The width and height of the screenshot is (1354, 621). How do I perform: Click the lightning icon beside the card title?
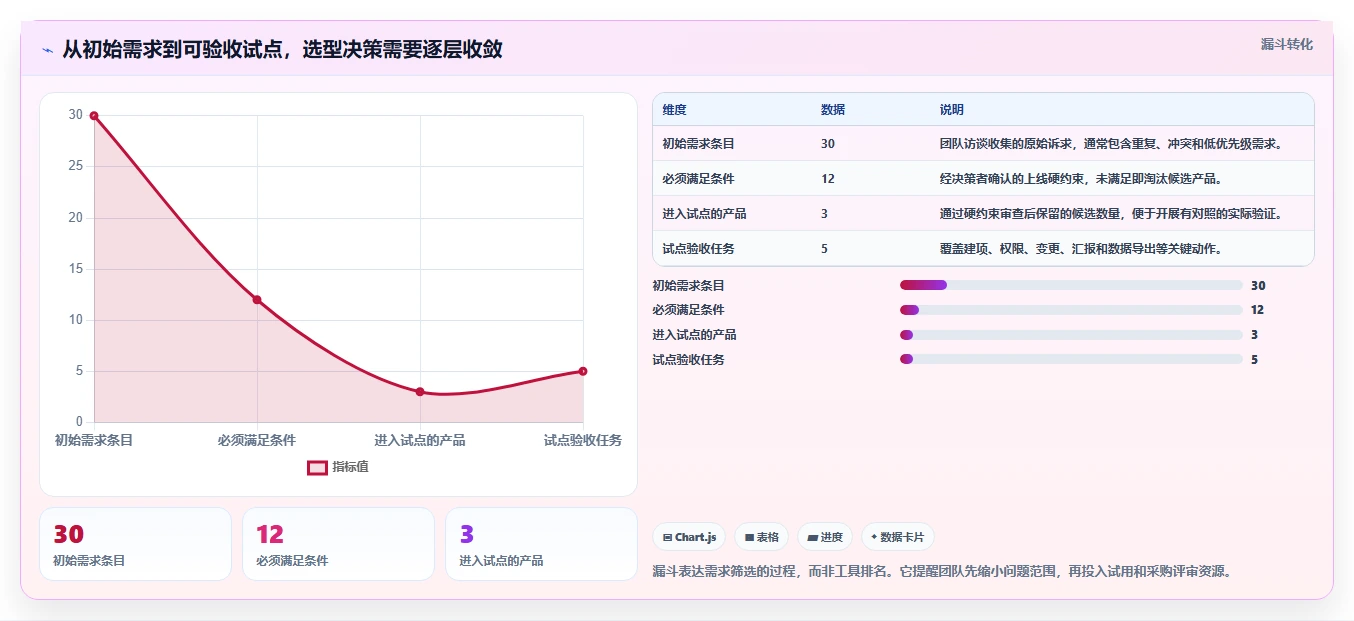47,50
